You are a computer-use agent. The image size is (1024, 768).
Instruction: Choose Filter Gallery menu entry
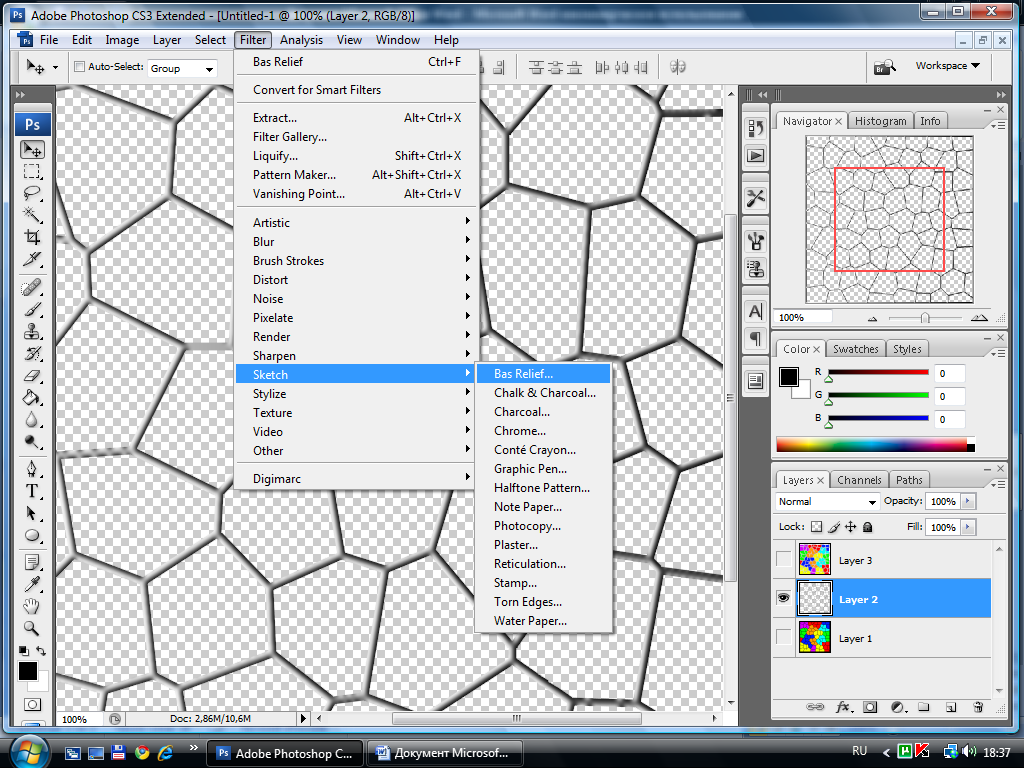coord(357,136)
